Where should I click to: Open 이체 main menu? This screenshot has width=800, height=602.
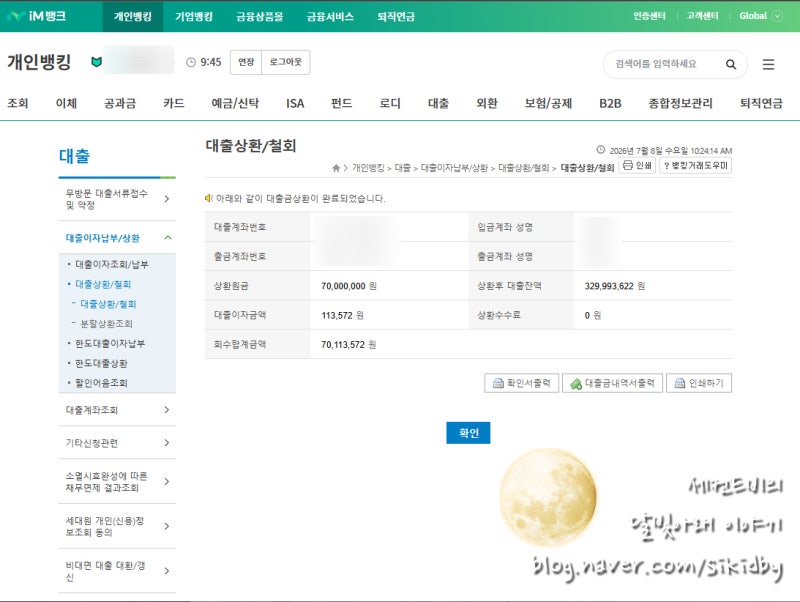(66, 103)
